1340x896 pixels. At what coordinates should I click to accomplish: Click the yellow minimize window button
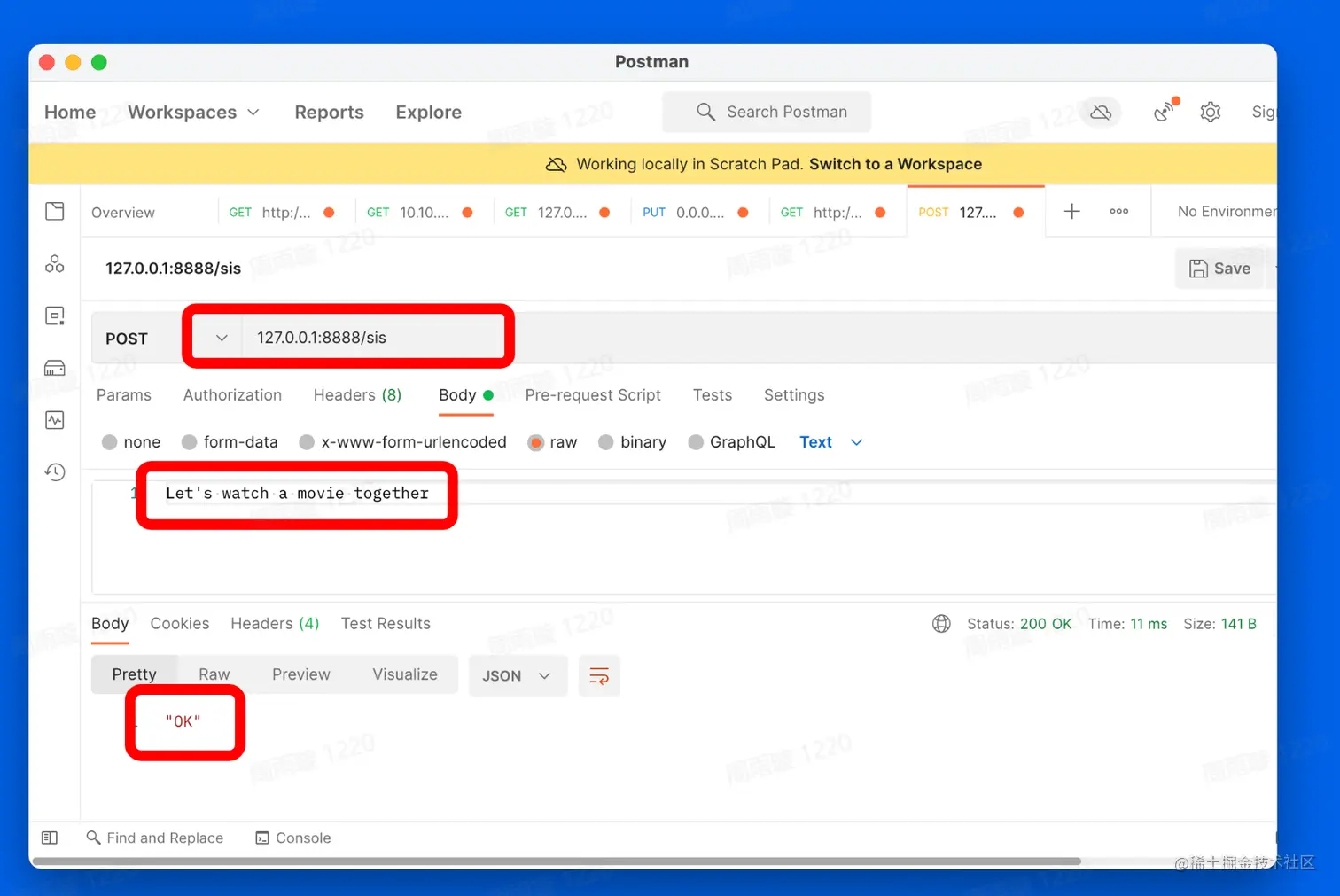[x=73, y=62]
